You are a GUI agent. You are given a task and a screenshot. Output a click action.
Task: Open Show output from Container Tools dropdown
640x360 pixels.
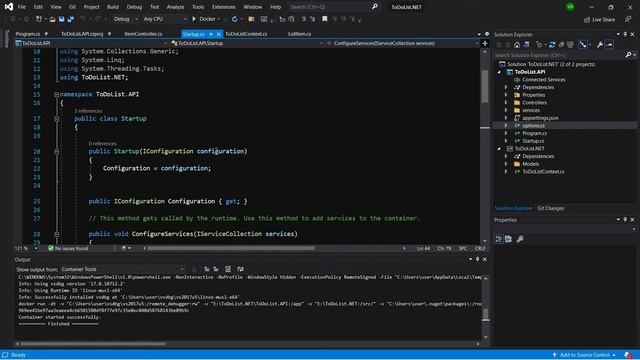click(122, 269)
